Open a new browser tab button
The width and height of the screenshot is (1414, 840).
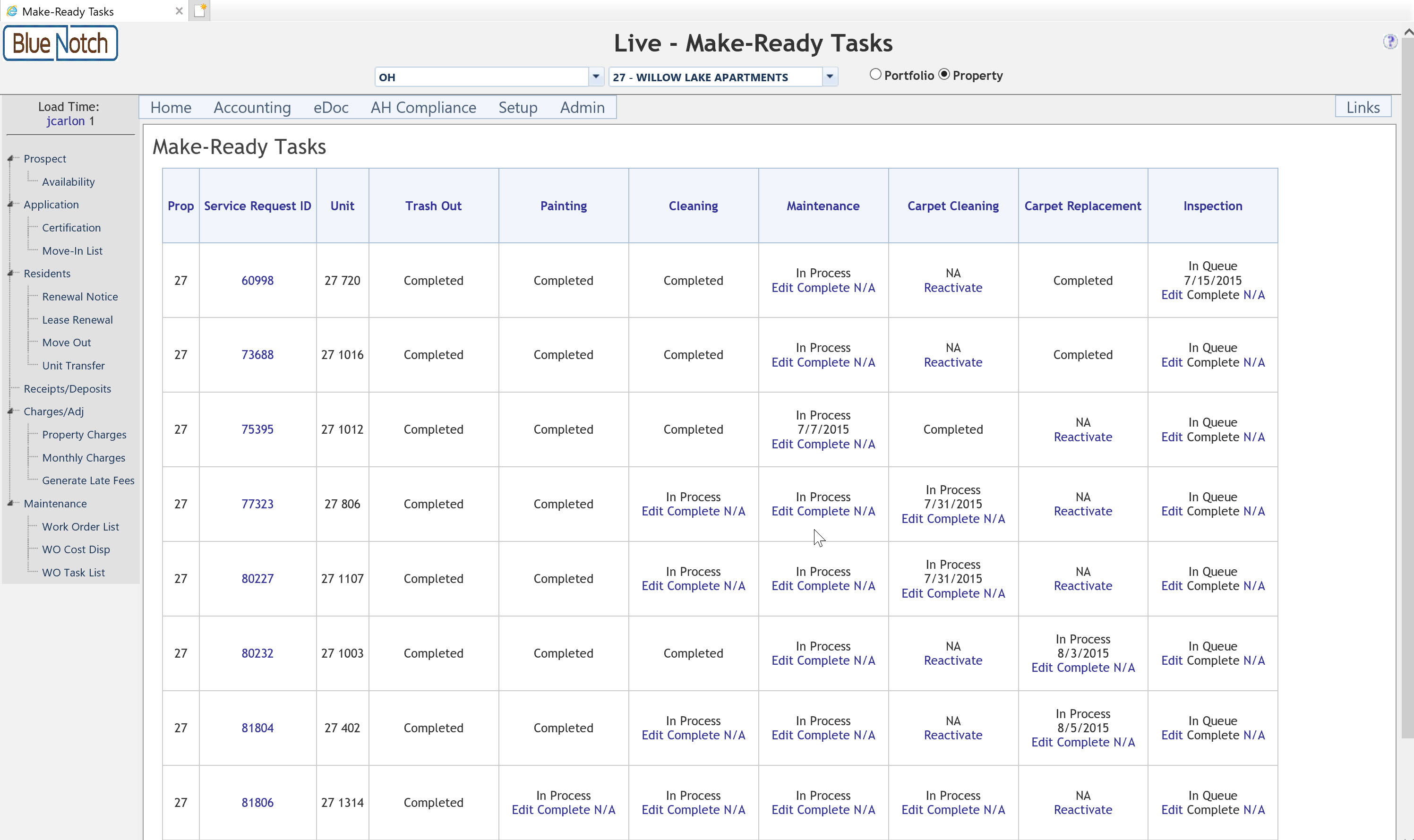coord(200,11)
